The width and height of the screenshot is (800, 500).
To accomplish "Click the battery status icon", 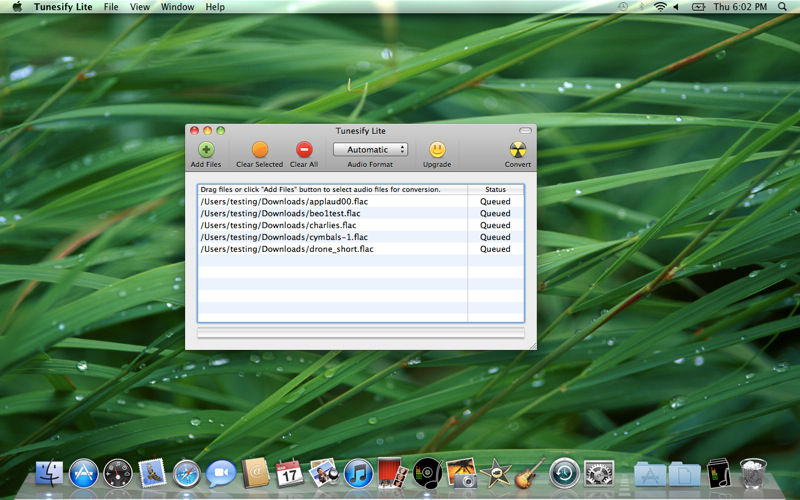I will (x=698, y=7).
